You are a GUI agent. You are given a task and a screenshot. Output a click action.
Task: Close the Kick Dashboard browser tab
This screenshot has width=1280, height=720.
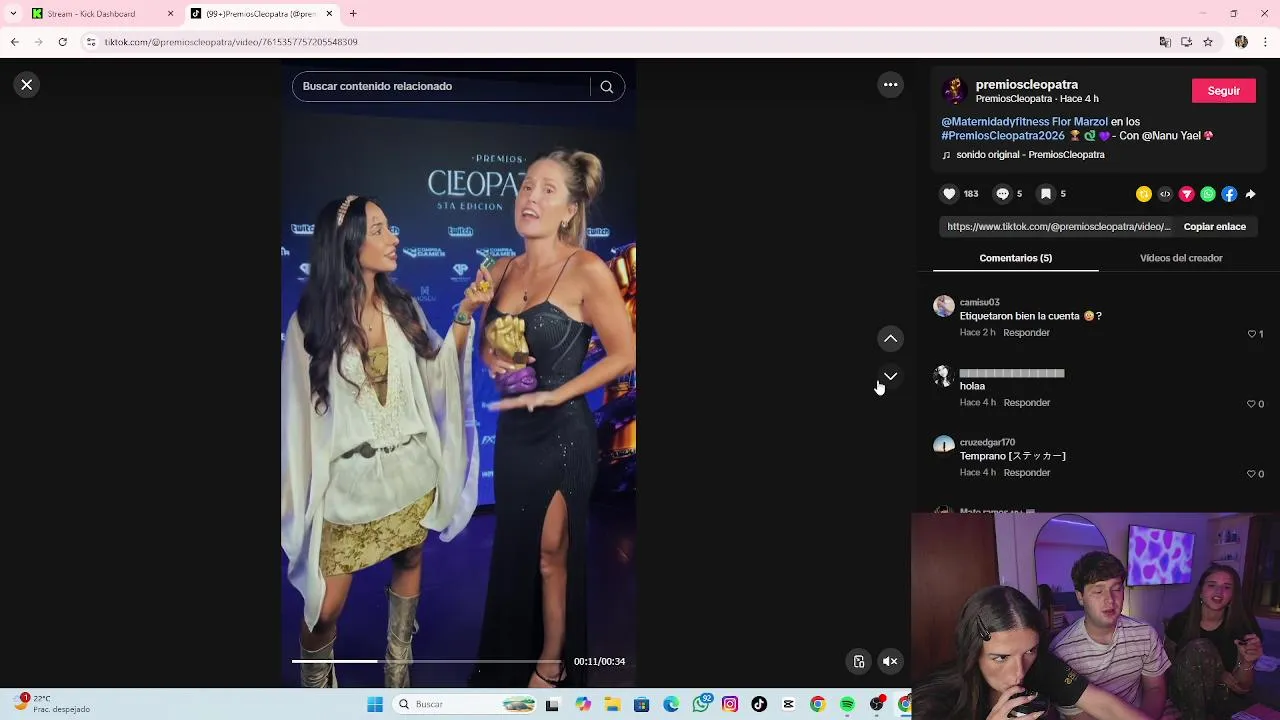point(170,14)
